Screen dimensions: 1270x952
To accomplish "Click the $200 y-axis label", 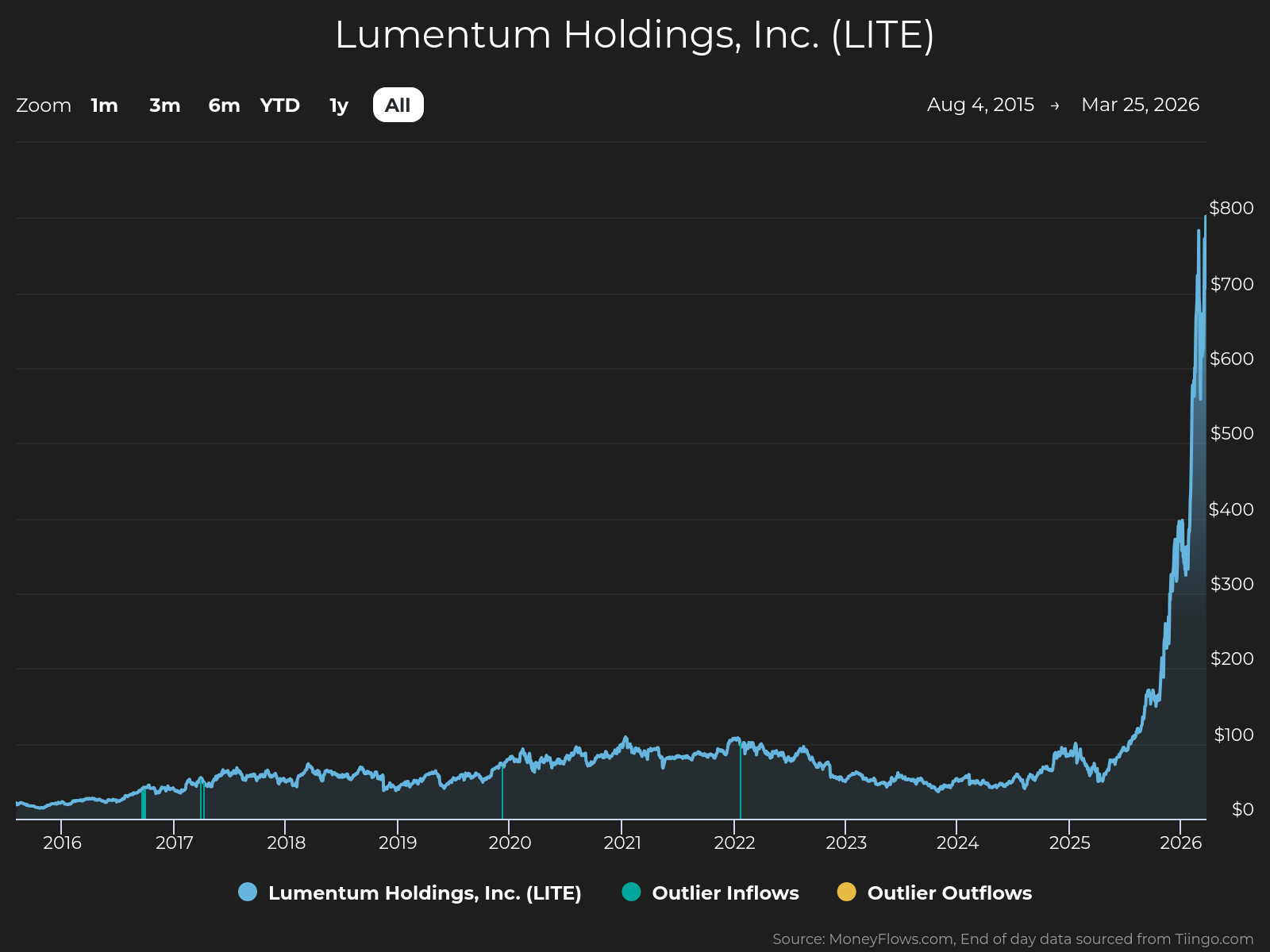I will pos(1232,658).
